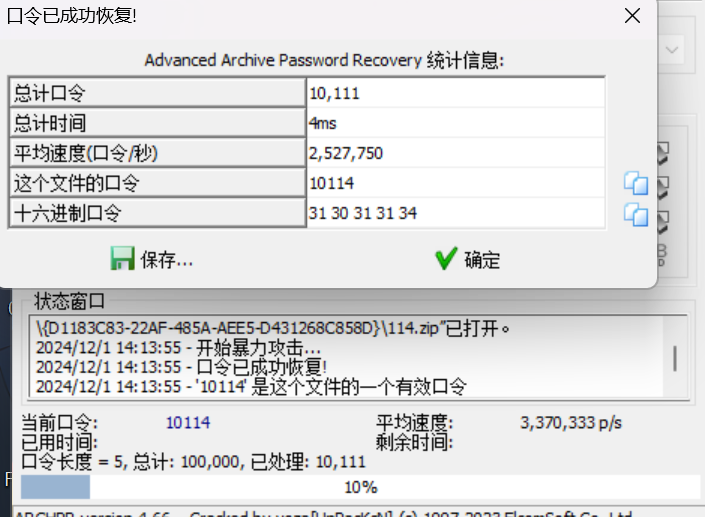Copy the recovered password 10114
This screenshot has height=517, width=705.
636,183
